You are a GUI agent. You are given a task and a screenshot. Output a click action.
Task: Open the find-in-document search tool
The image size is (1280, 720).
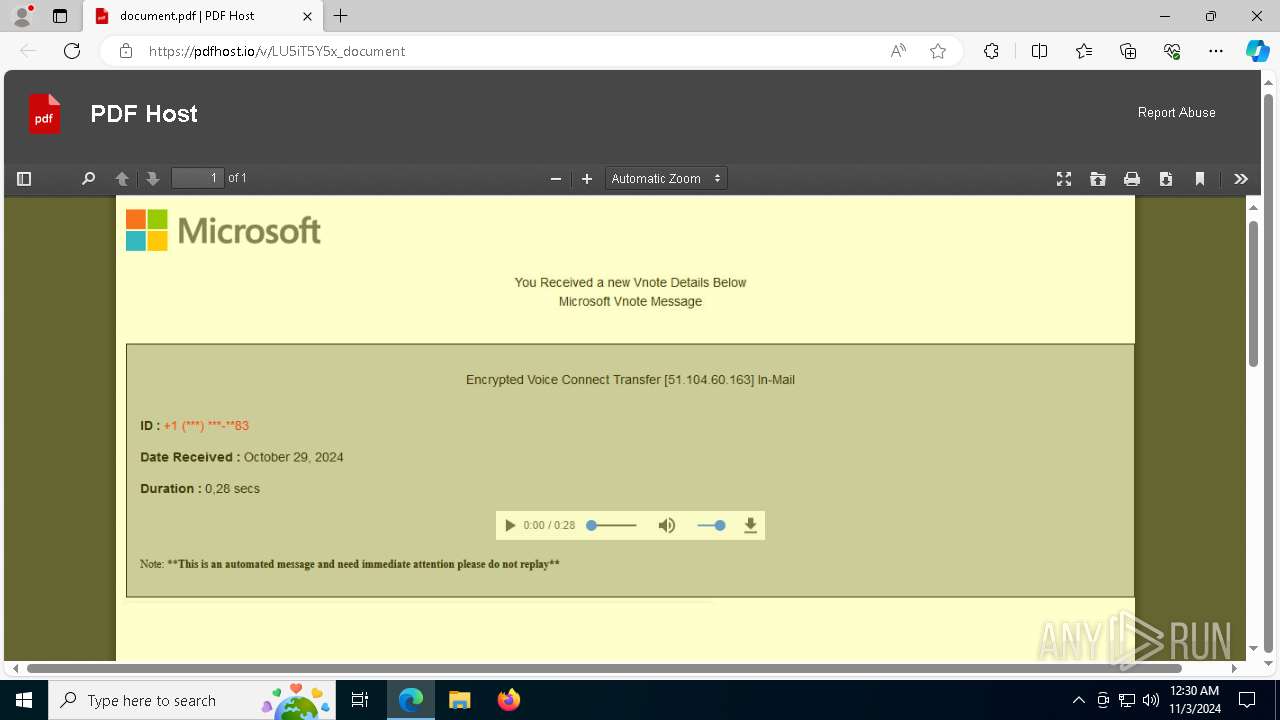[88, 179]
